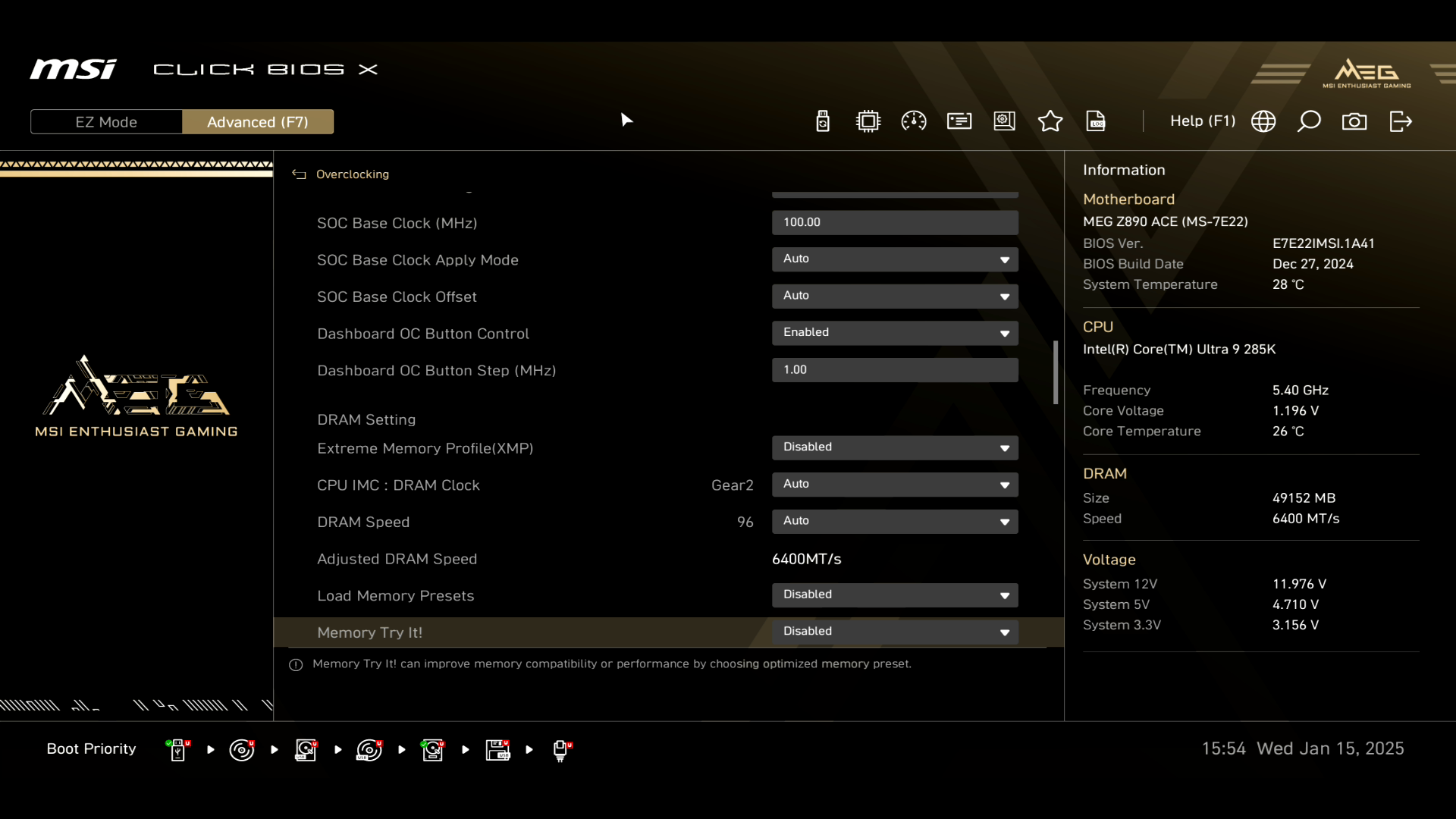Click the favorites star icon
The height and width of the screenshot is (819, 1456).
1050,121
